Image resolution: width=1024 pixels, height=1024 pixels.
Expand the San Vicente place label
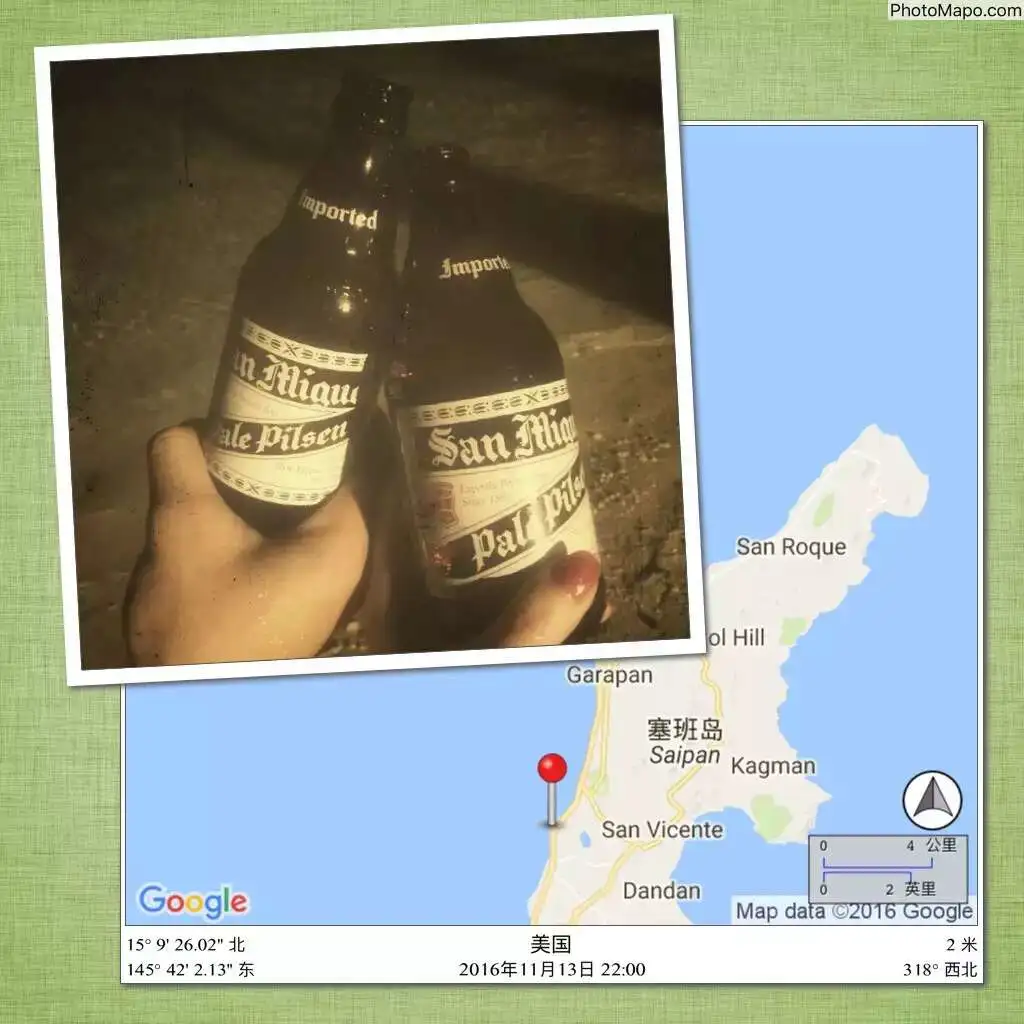(662, 830)
